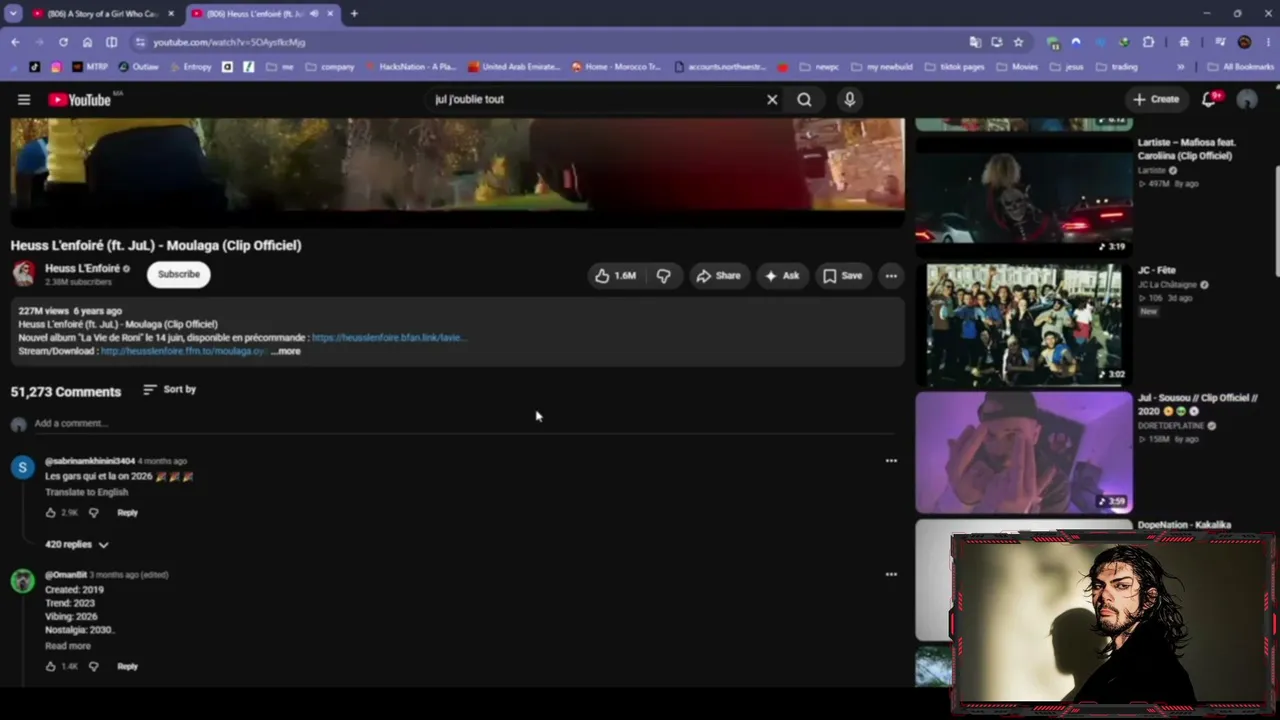
Task: Open the Movies bookmarks folder
Action: coord(1017,67)
